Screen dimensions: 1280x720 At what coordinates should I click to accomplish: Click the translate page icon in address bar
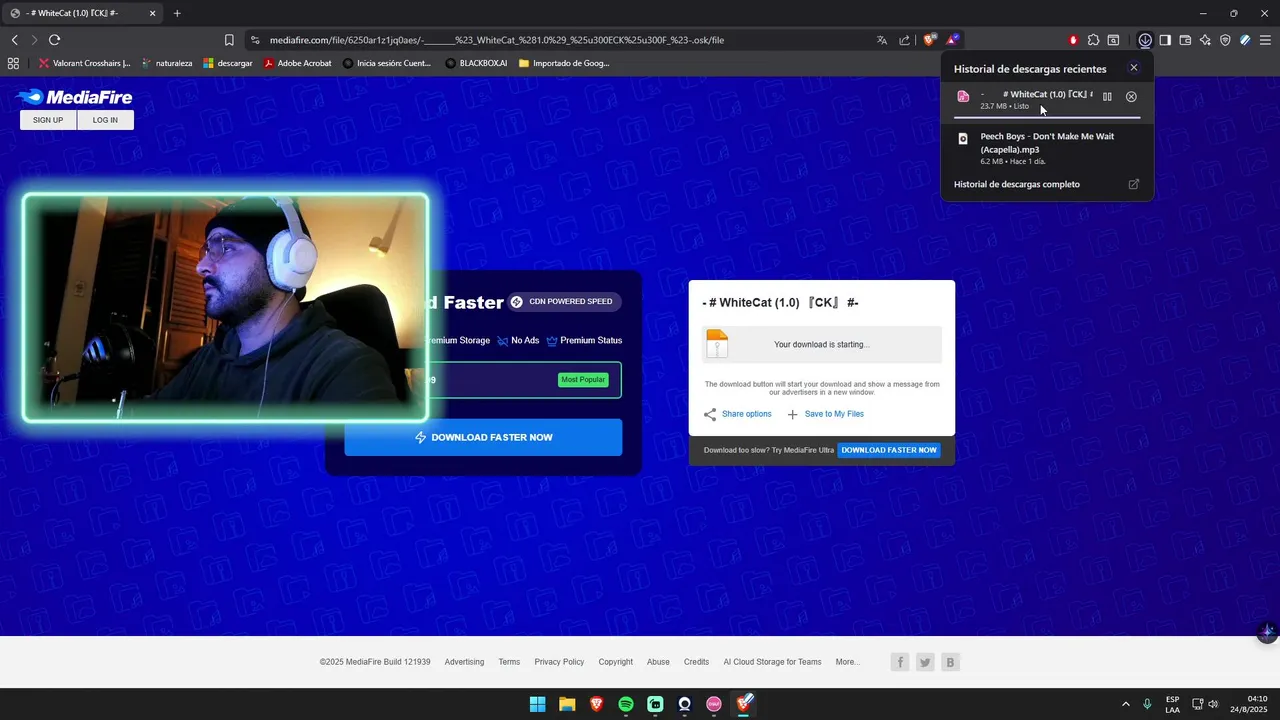pyautogui.click(x=882, y=40)
